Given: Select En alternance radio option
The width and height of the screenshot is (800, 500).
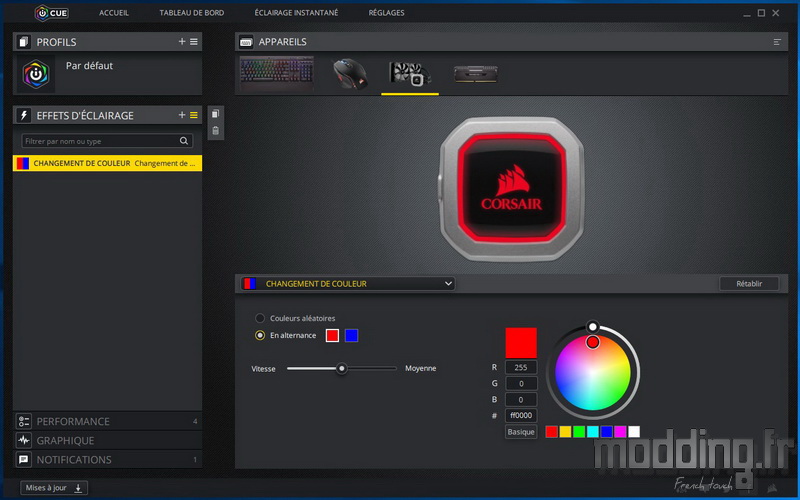Looking at the screenshot, I should click(260, 335).
